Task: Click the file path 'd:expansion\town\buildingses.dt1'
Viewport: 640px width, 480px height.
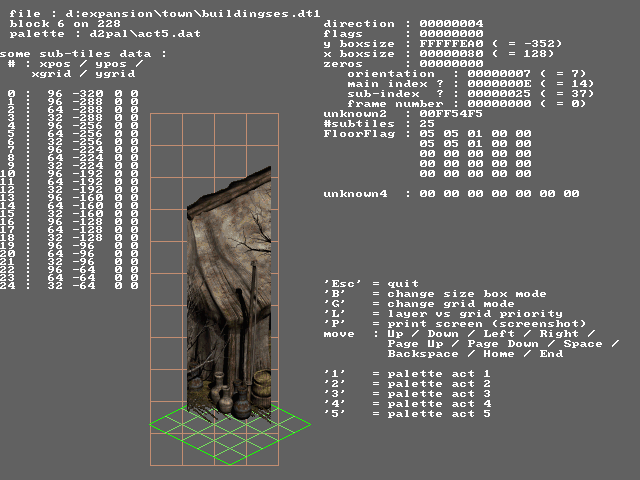Action: pos(193,14)
